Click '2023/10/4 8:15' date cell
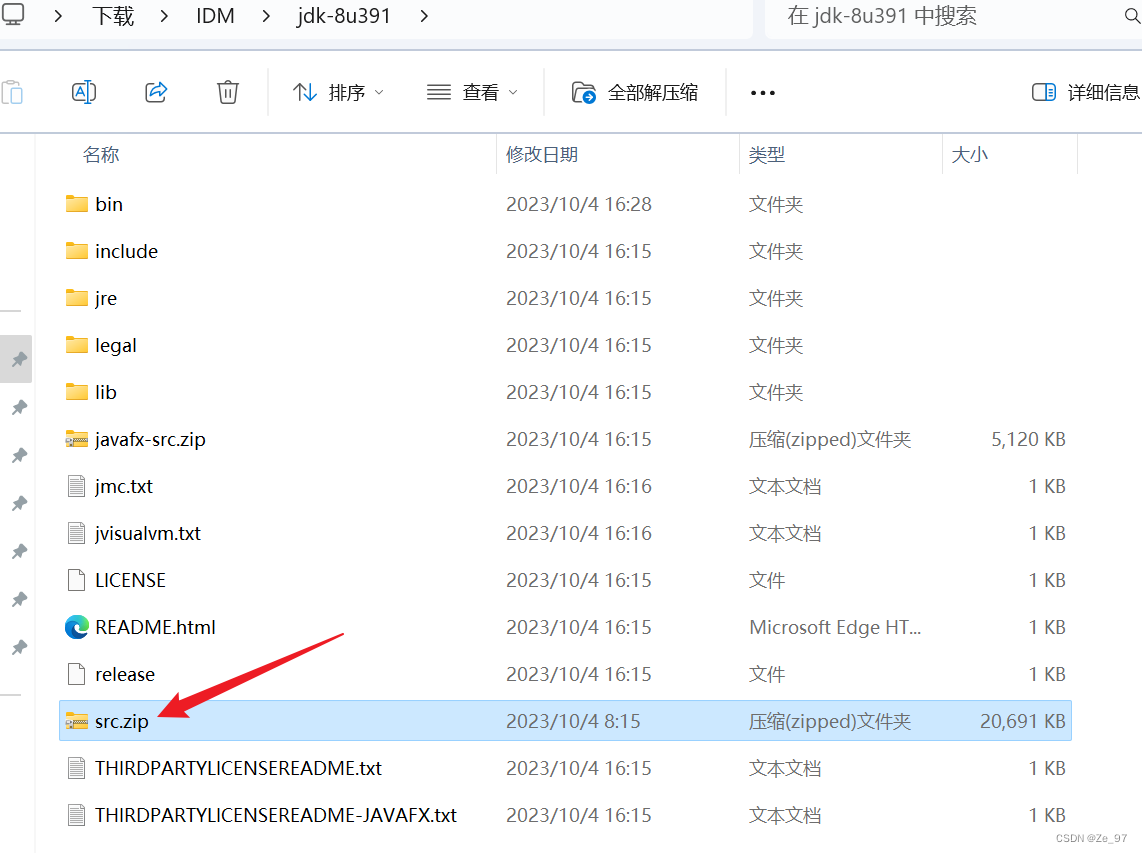1142x853 pixels. pyautogui.click(x=573, y=721)
